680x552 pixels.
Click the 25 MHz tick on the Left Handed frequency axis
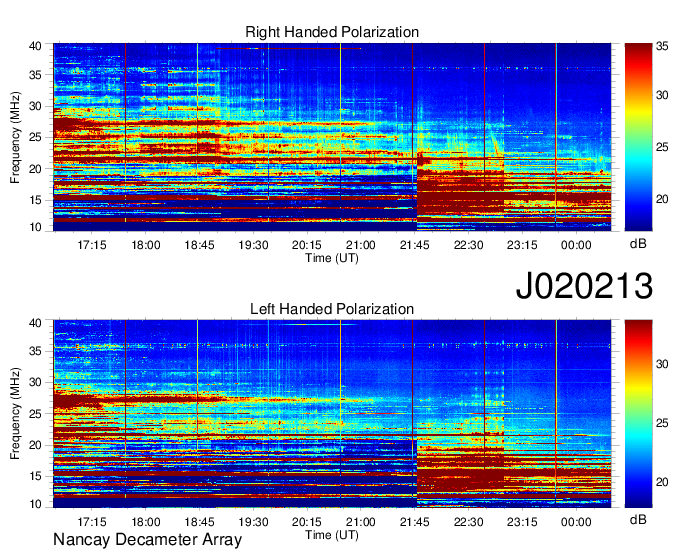tap(35, 414)
